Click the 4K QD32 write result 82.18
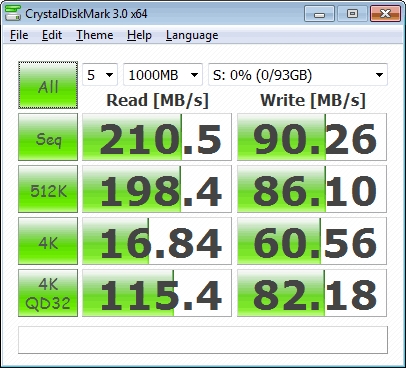Screen dimensions: 406x368 click(x=312, y=293)
